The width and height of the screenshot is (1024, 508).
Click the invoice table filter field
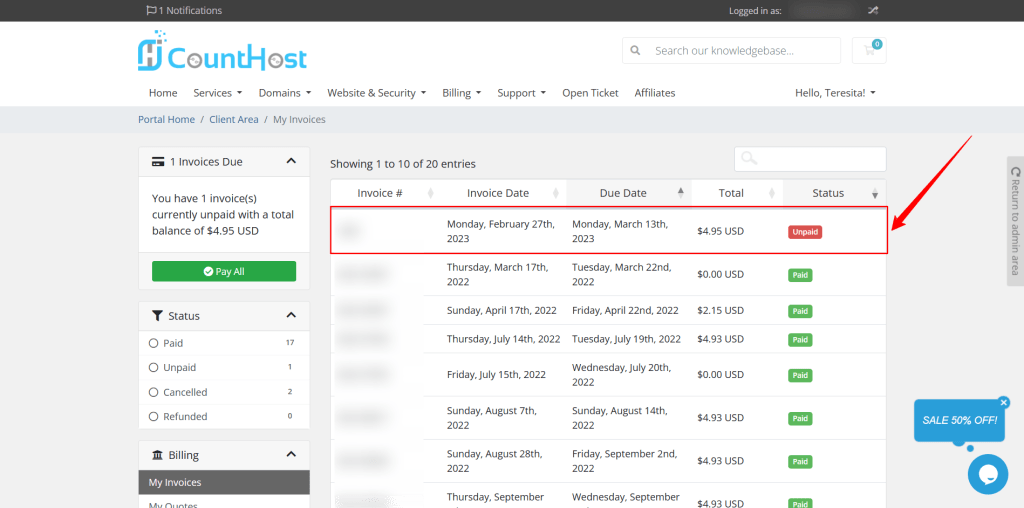810,159
